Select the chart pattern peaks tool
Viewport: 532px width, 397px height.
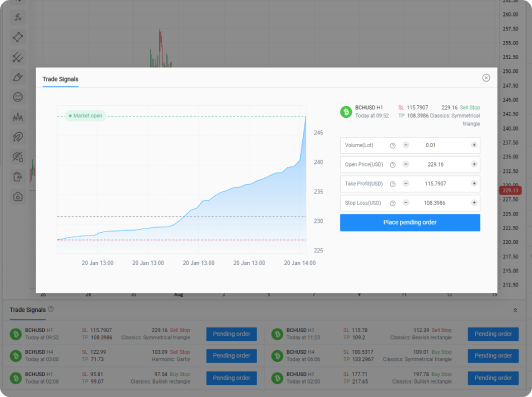18,117
